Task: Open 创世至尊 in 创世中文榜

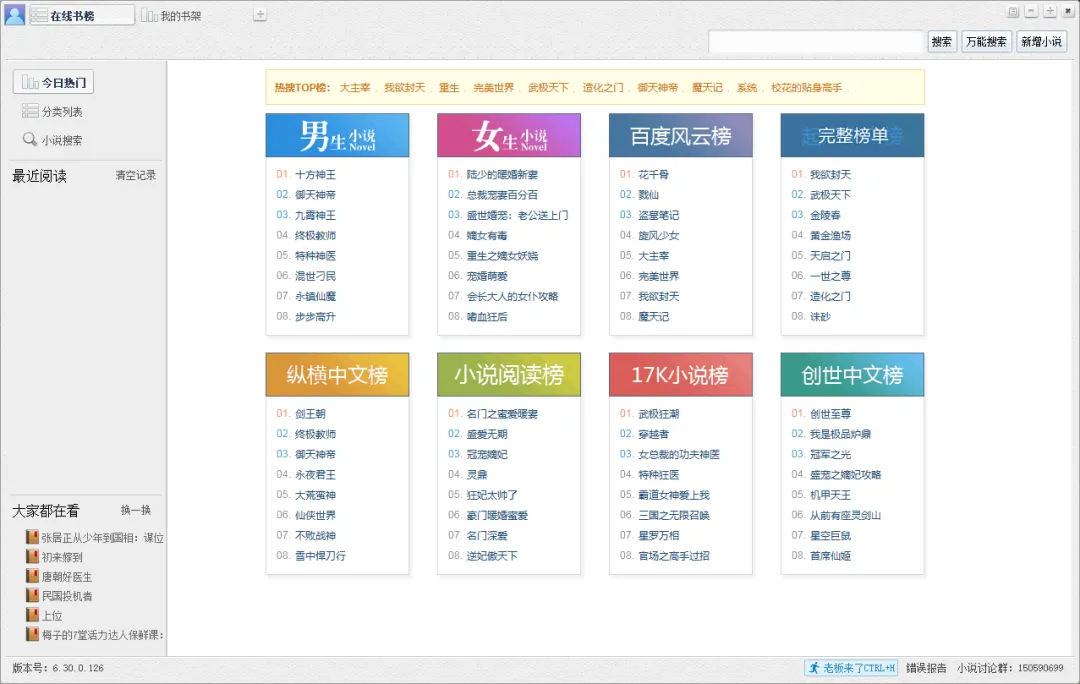Action: (830, 413)
